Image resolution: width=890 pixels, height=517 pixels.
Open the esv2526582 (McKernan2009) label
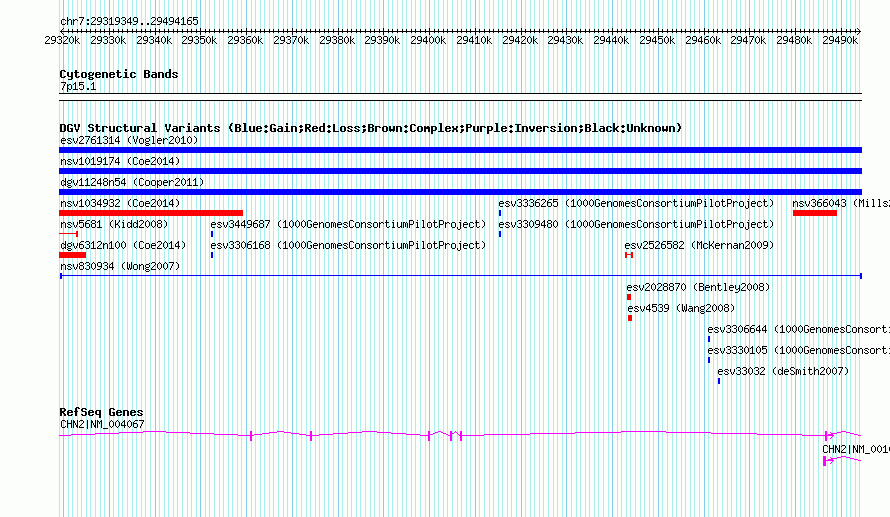699,245
